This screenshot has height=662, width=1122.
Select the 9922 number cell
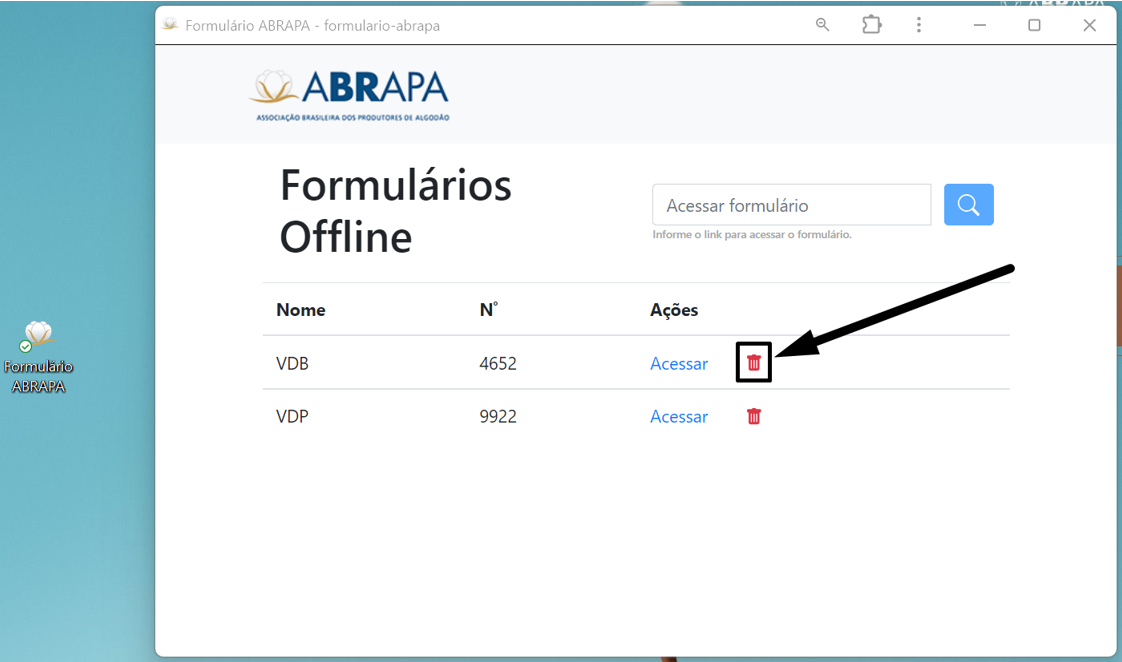(x=498, y=417)
